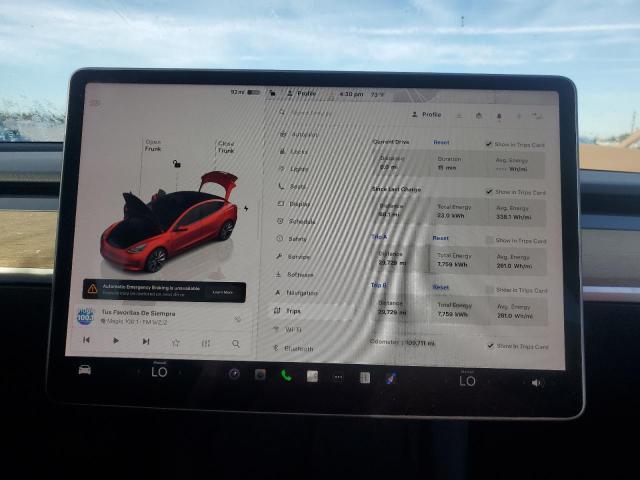Select Navigation in the settings menu
Viewport: 640px width, 480px height.
point(301,292)
